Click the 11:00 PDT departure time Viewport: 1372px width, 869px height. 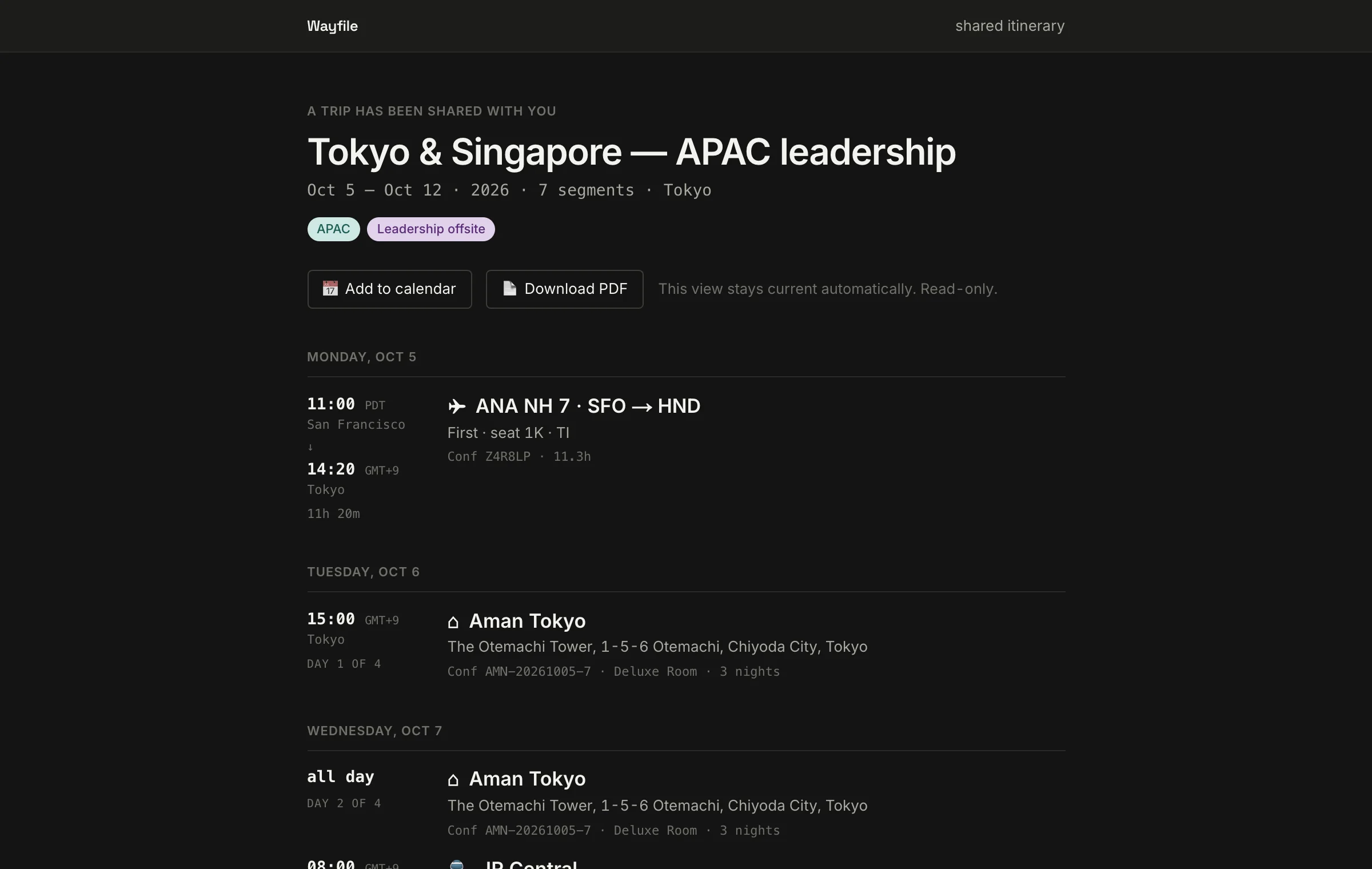(x=346, y=404)
